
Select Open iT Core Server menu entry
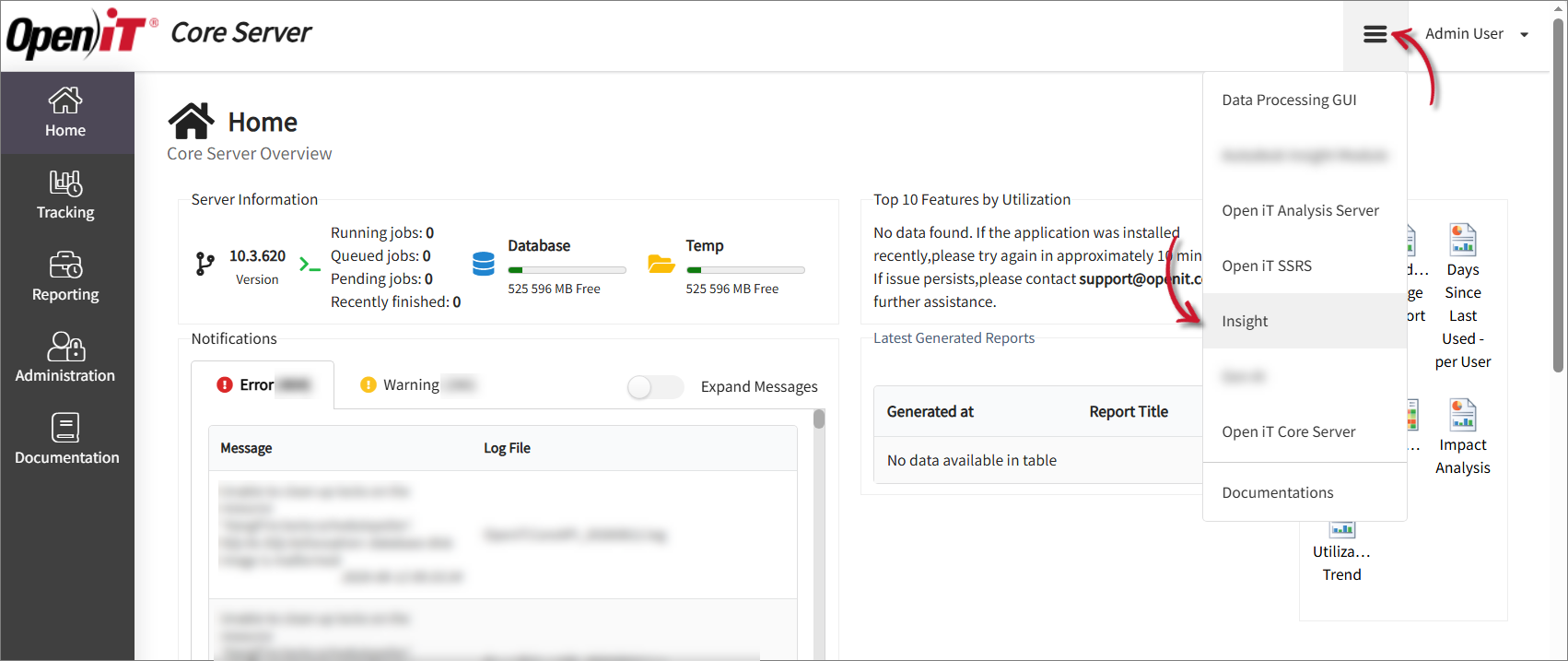pyautogui.click(x=1305, y=431)
